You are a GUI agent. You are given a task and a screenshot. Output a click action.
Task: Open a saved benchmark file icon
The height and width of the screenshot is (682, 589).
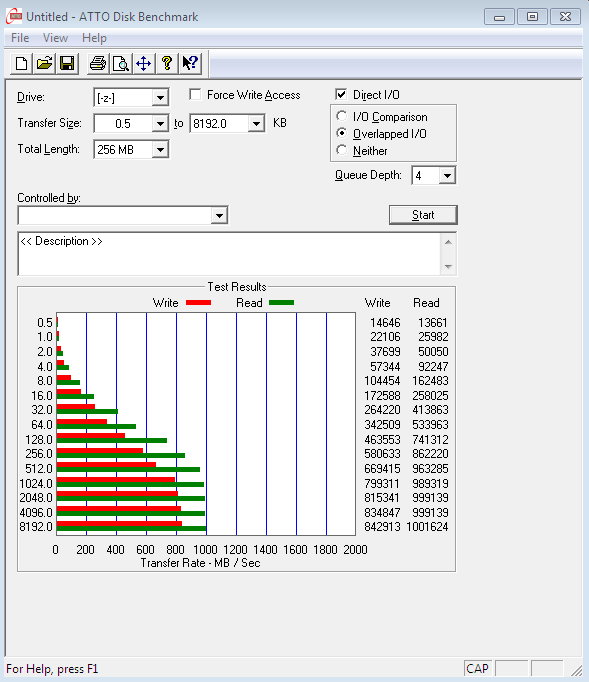44,64
